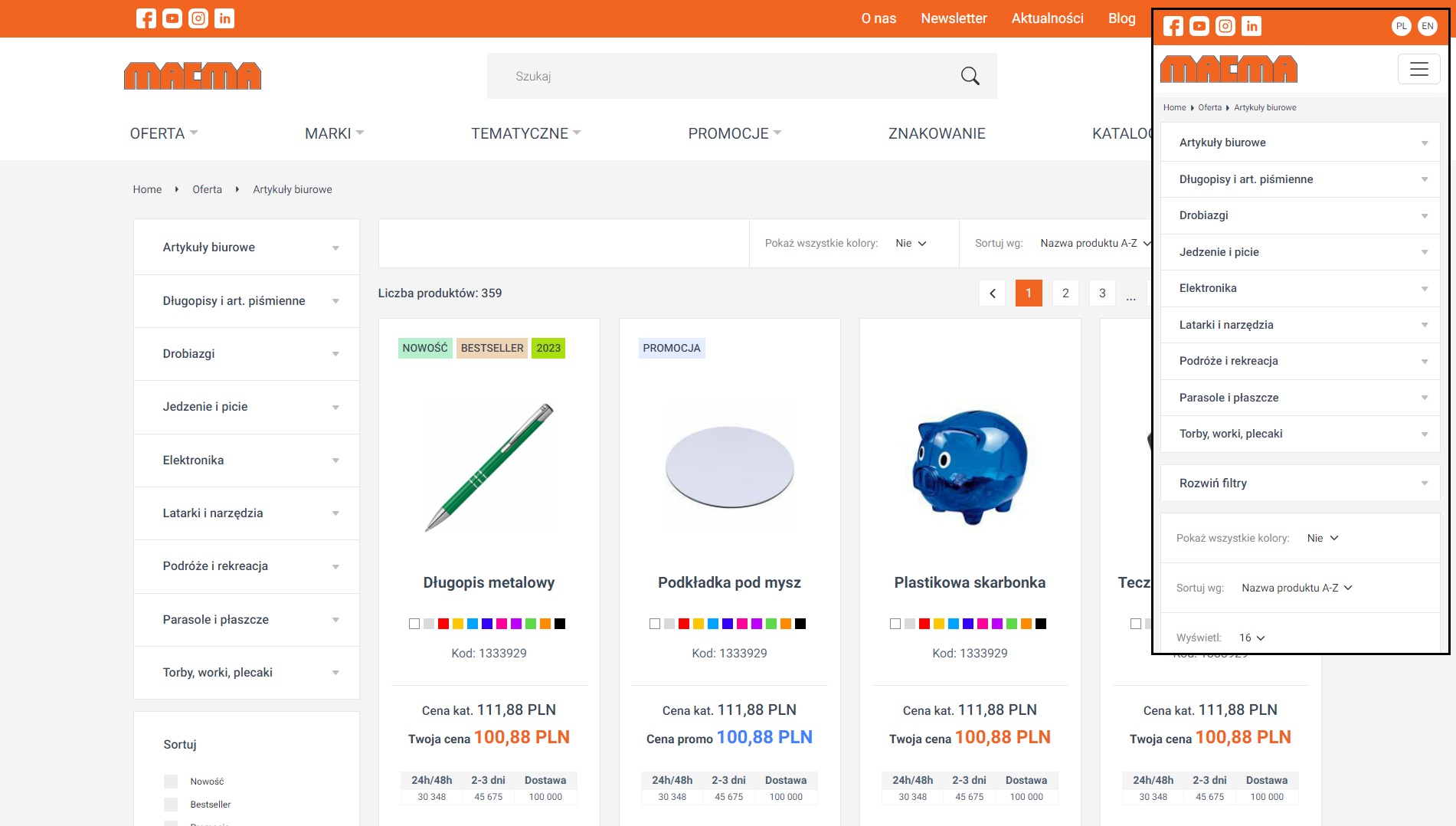Expand Parasole i płaszcze in left sidebar
Screen dimensions: 1456x826
247,620
